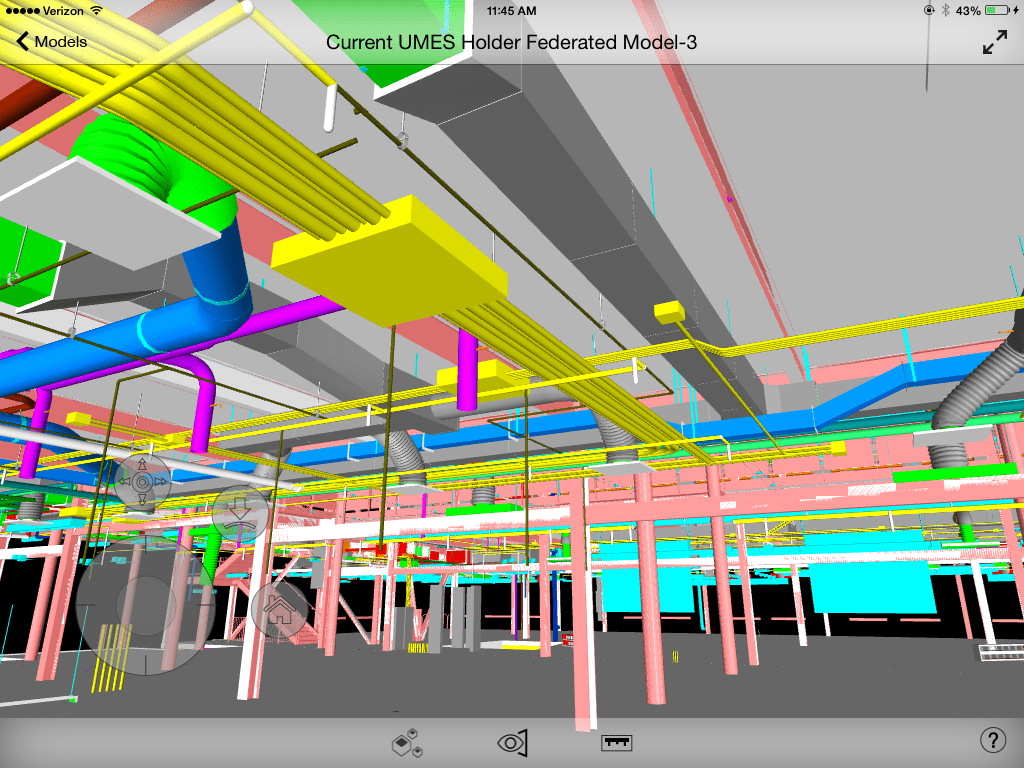This screenshot has width=1024, height=768.
Task: Open the saved views eye icon
Action: pyautogui.click(x=512, y=743)
